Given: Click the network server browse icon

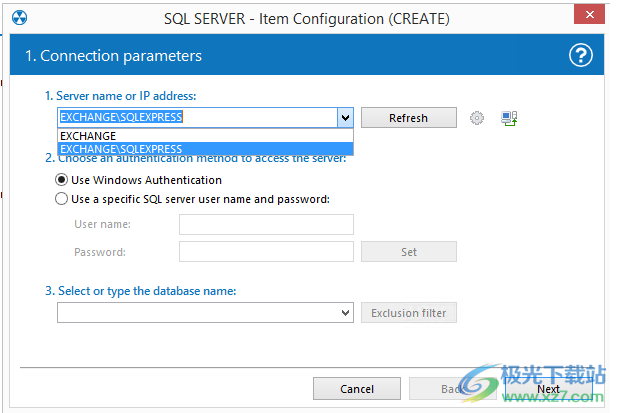Looking at the screenshot, I should click(x=509, y=118).
